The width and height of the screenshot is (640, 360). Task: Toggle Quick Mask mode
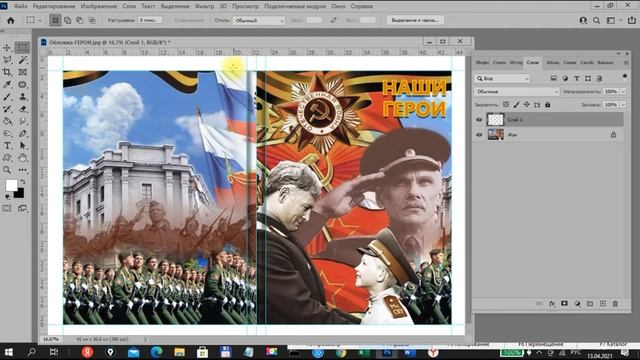(7, 208)
